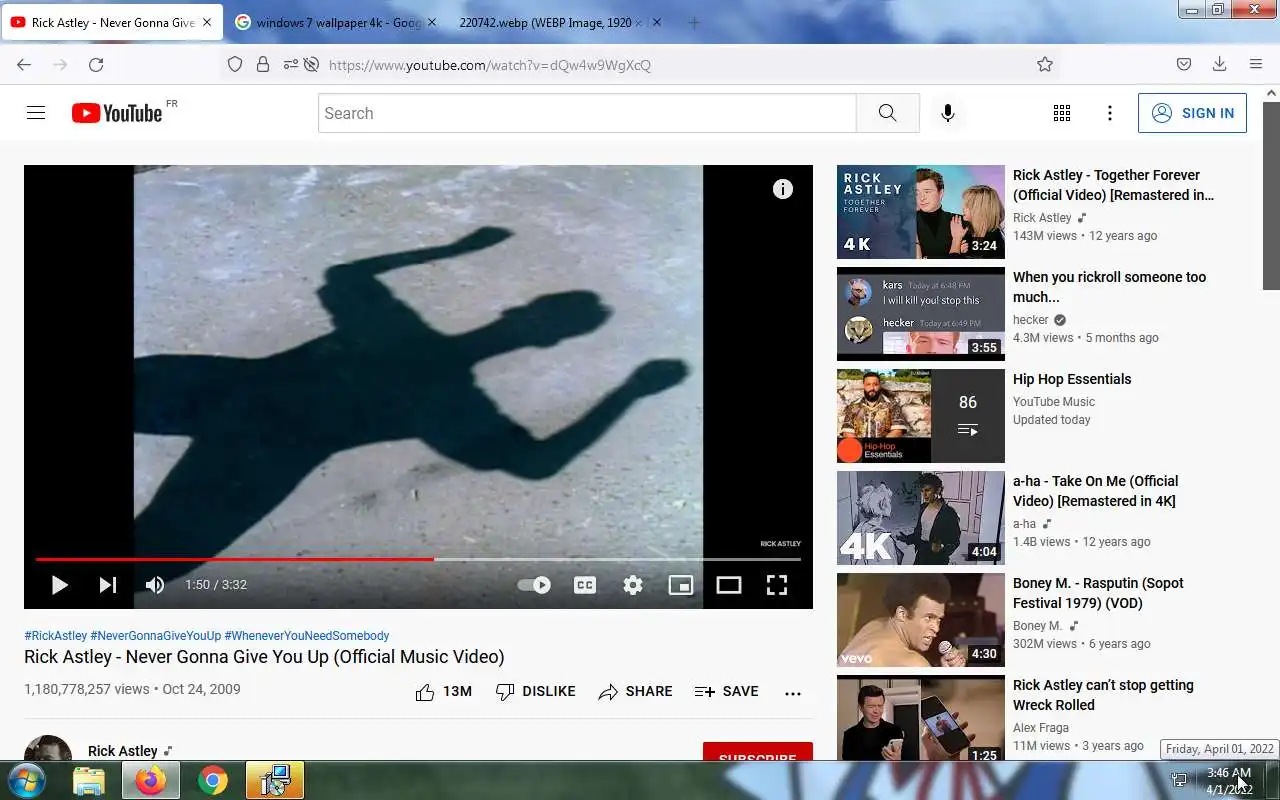Open the network icon in system tray
Viewport: 1280px width, 800px height.
(x=1180, y=780)
